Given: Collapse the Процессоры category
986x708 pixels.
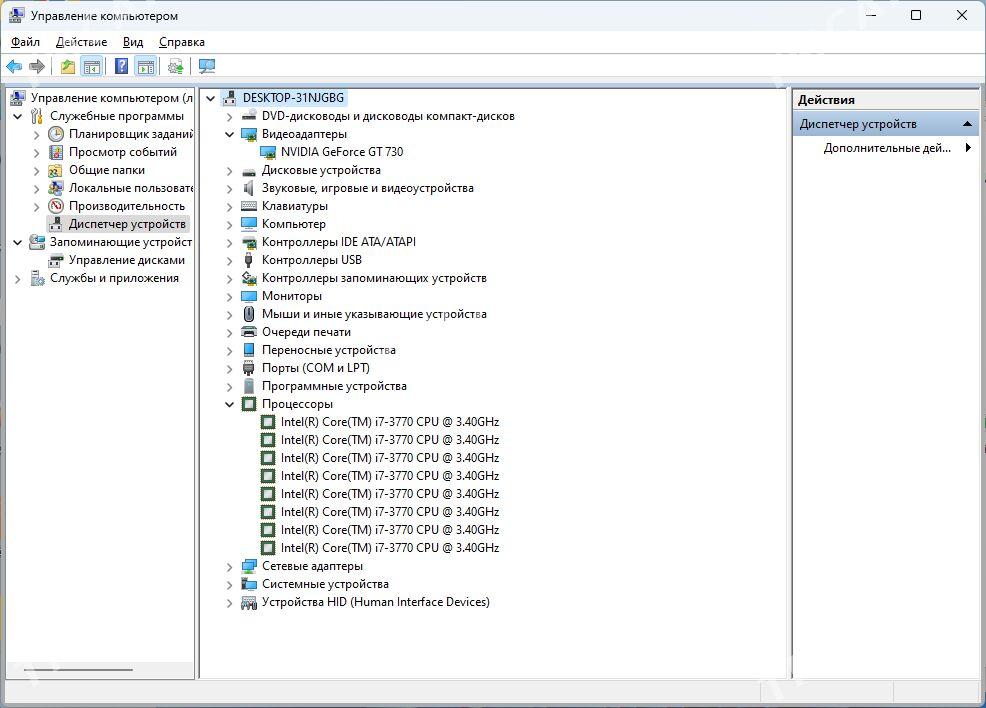Looking at the screenshot, I should pyautogui.click(x=230, y=404).
